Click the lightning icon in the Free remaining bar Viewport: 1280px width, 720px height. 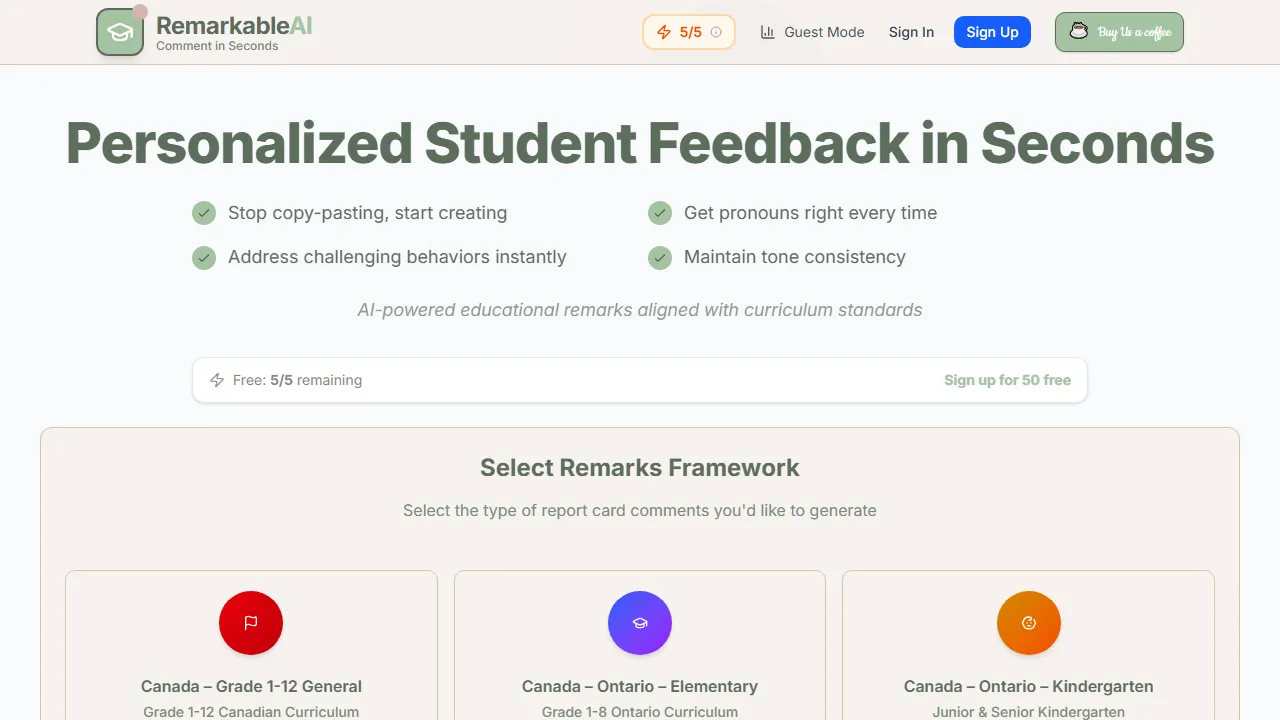coord(217,380)
